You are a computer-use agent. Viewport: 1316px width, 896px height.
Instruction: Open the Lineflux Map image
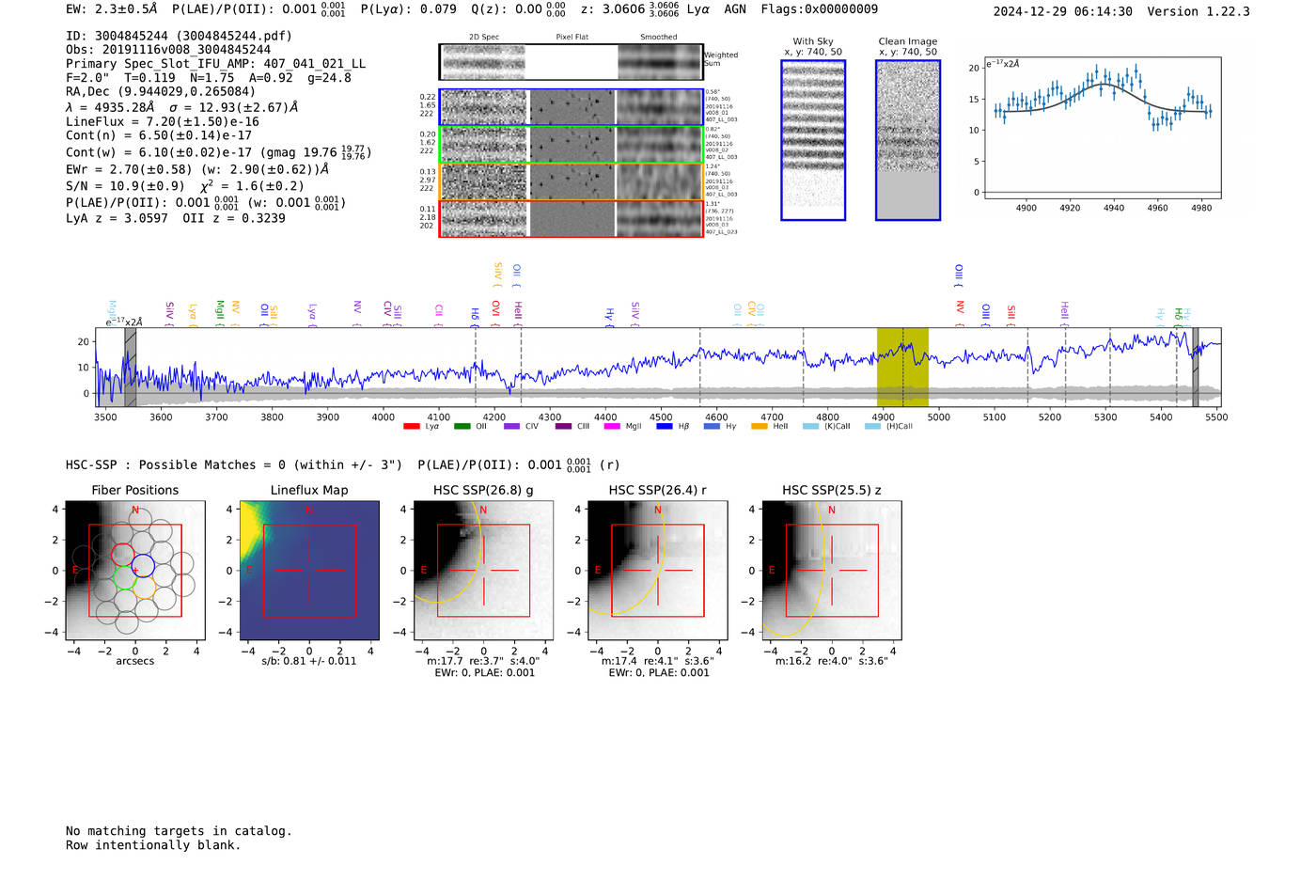[309, 570]
